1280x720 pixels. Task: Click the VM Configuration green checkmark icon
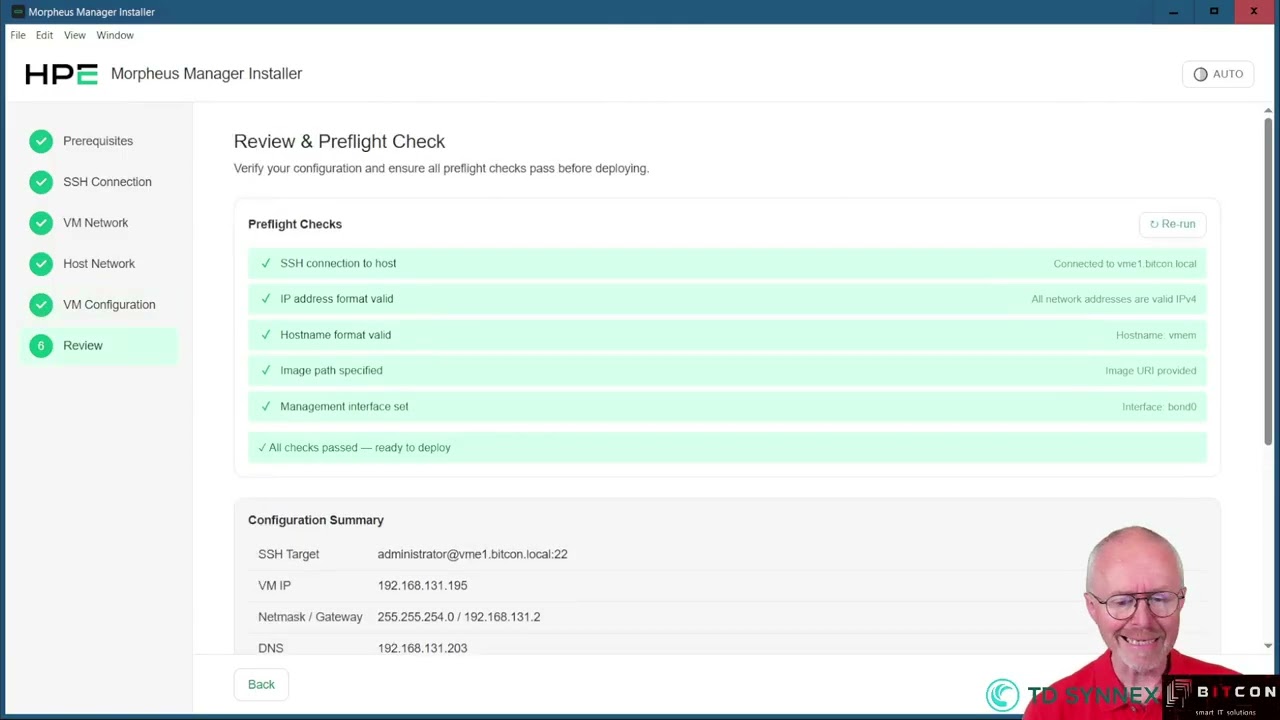tap(41, 305)
